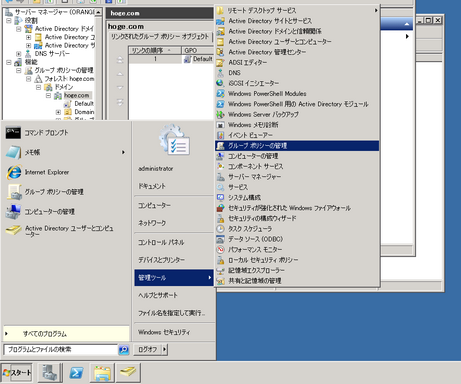
Task: Open データ ソース (ODBC)
Action: coord(255,239)
